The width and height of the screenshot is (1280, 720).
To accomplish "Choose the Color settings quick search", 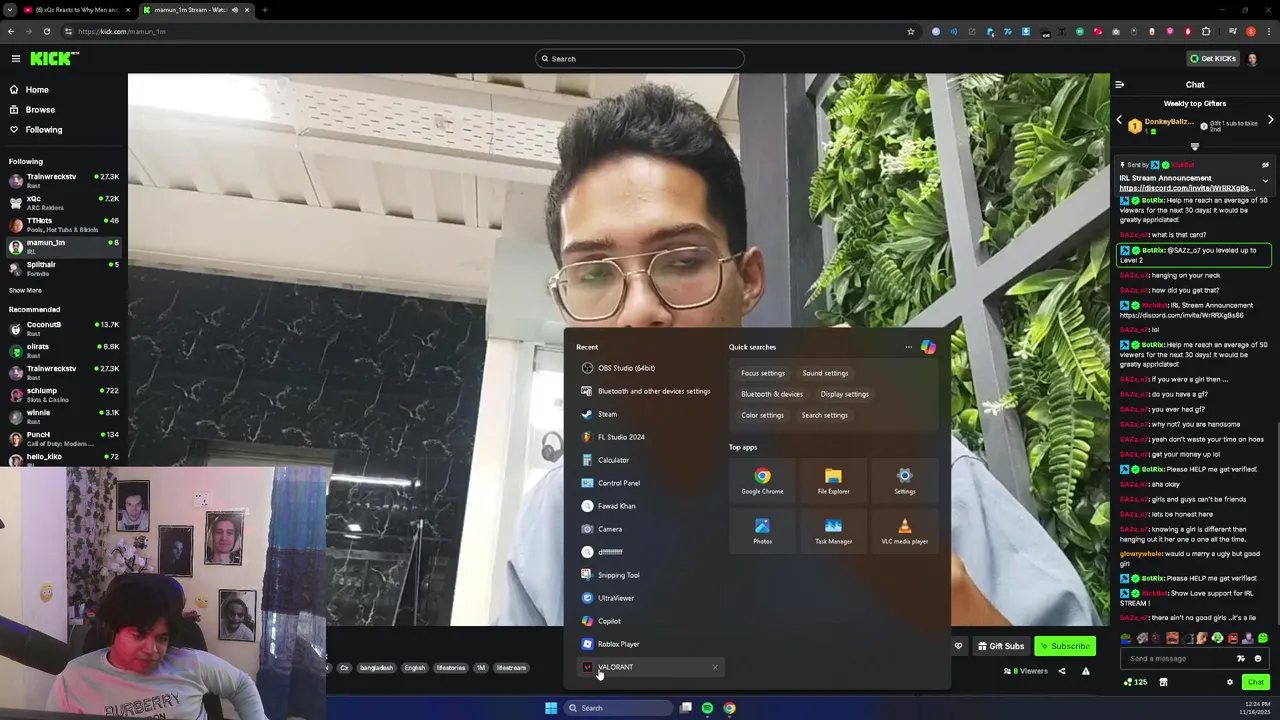I will click(762, 415).
